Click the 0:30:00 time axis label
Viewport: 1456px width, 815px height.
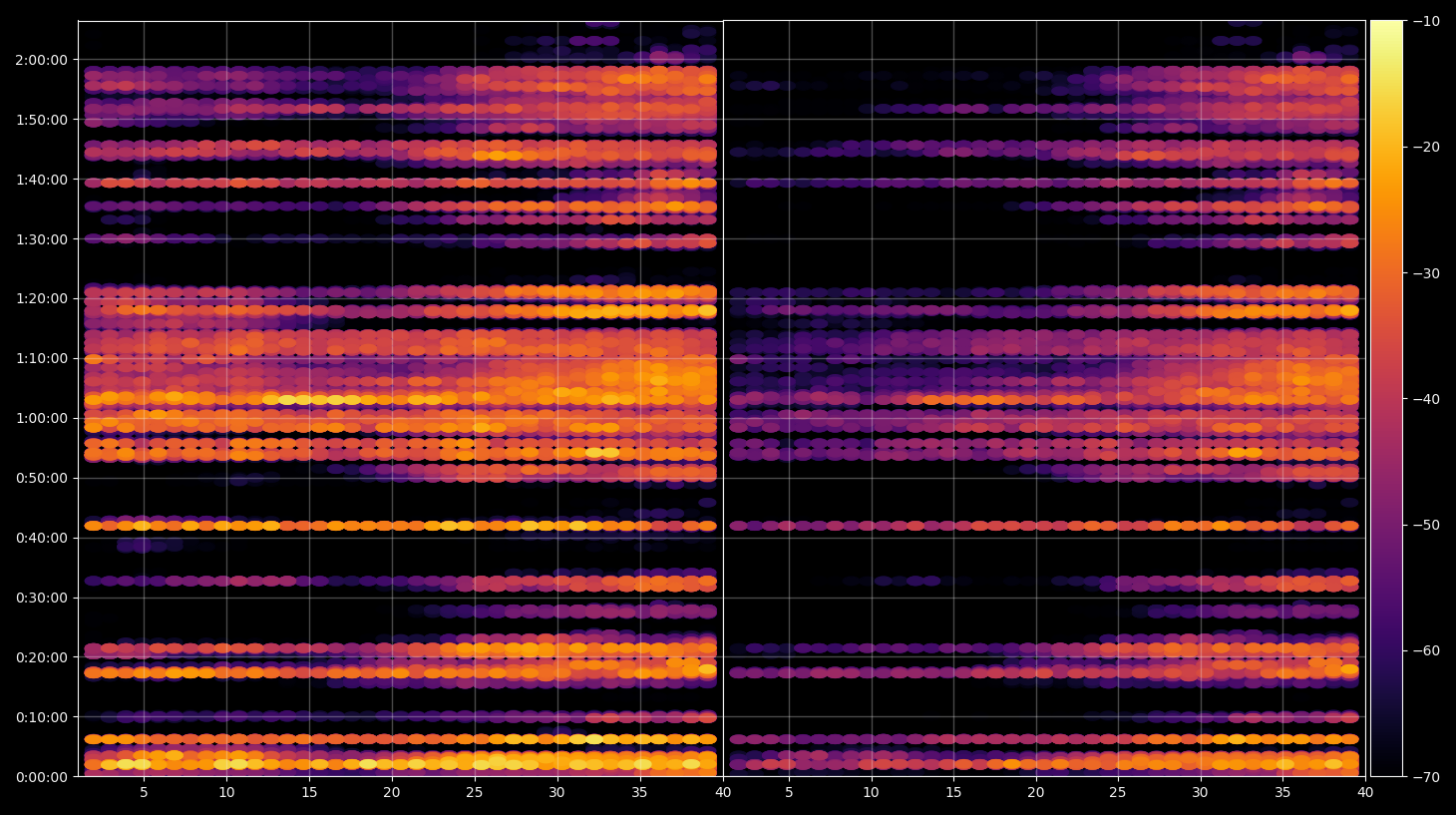[x=42, y=598]
